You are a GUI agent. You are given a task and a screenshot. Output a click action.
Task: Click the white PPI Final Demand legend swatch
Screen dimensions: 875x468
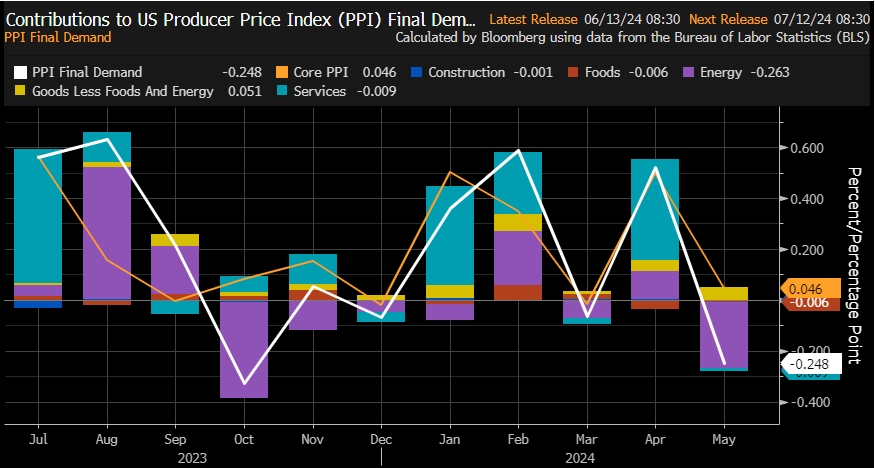pos(18,72)
